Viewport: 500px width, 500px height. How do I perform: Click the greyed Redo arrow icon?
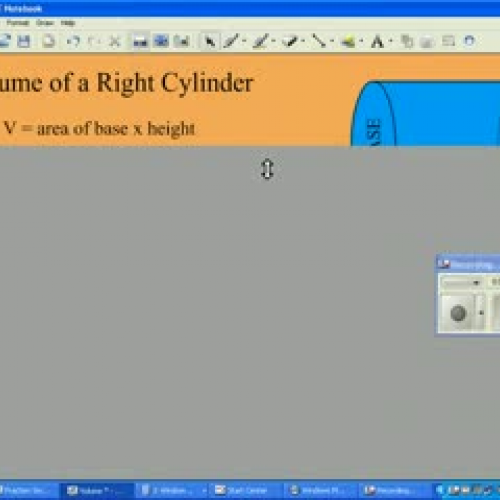point(94,41)
